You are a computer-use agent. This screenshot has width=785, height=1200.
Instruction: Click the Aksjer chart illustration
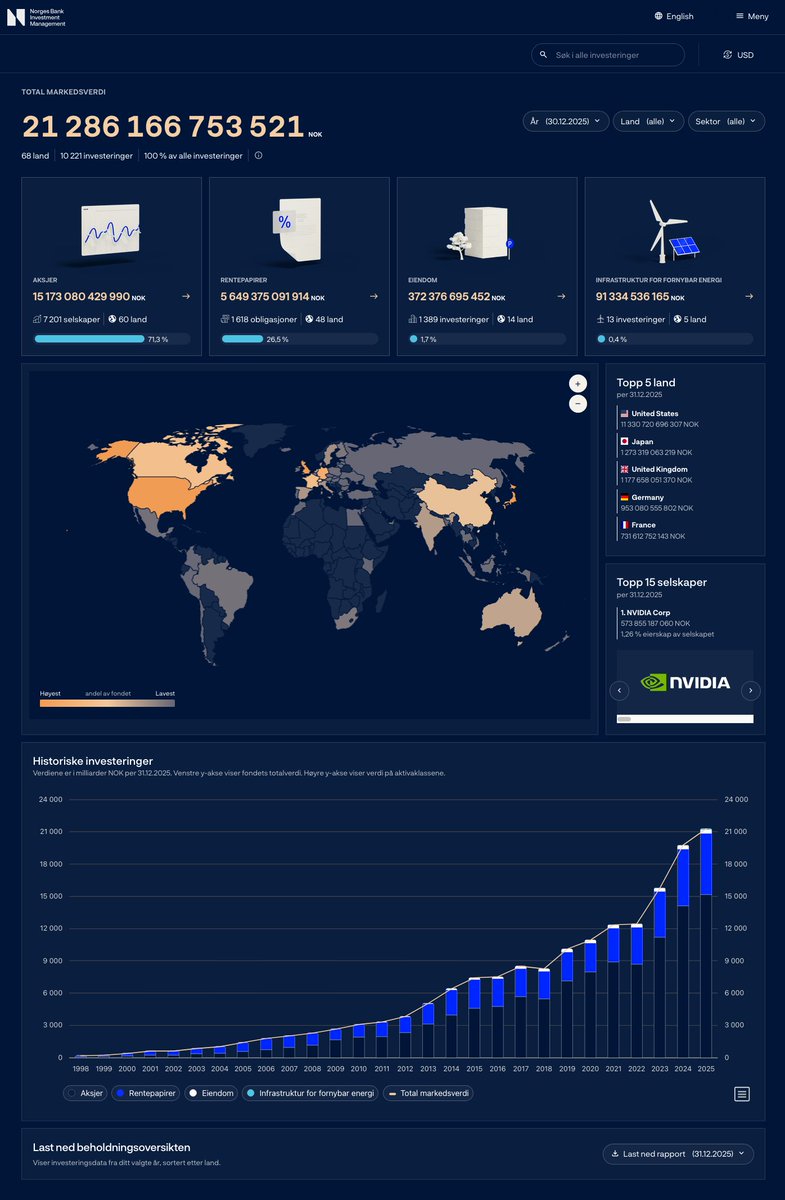(111, 231)
